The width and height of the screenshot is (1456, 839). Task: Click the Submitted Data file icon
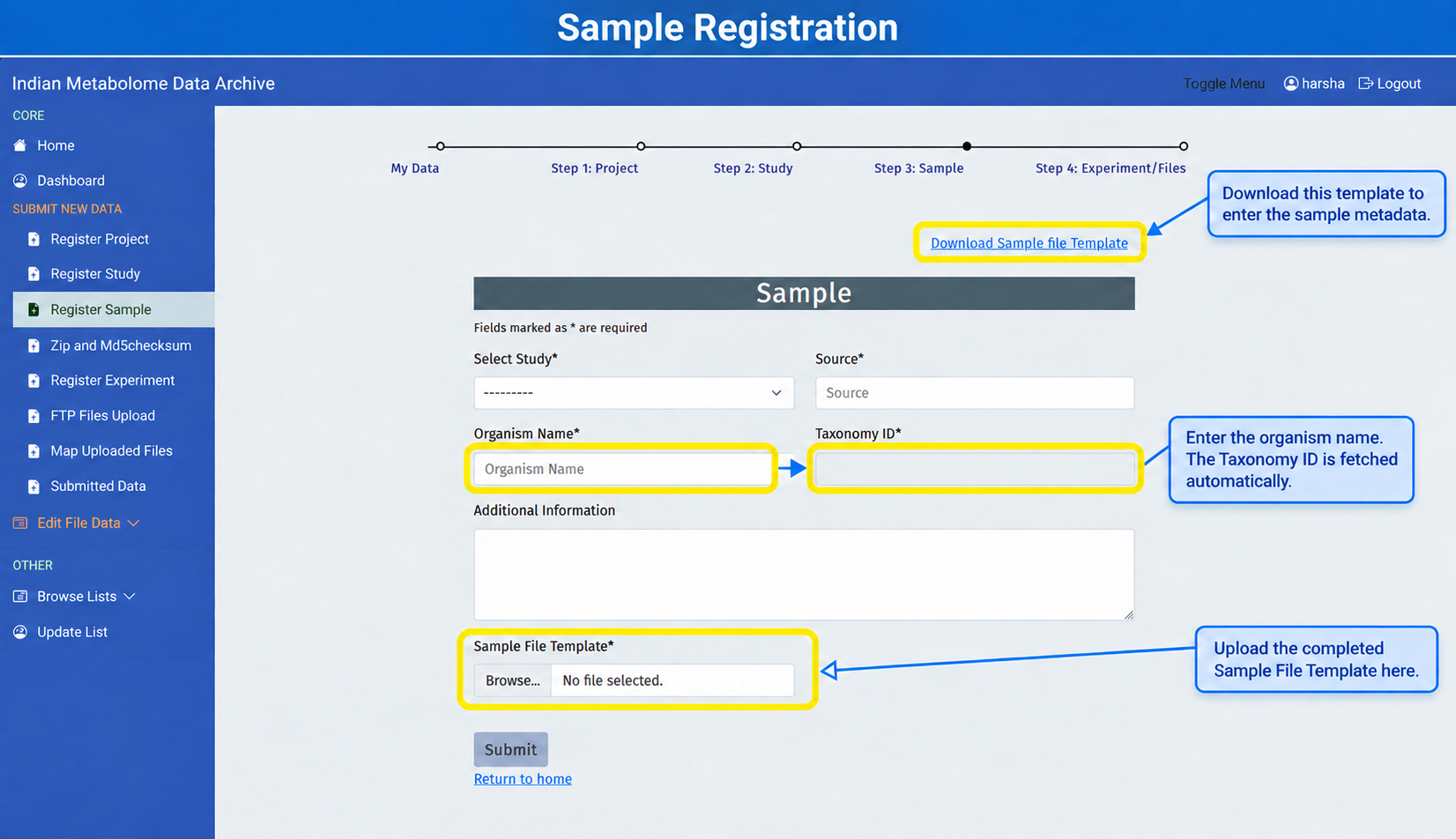coord(33,486)
